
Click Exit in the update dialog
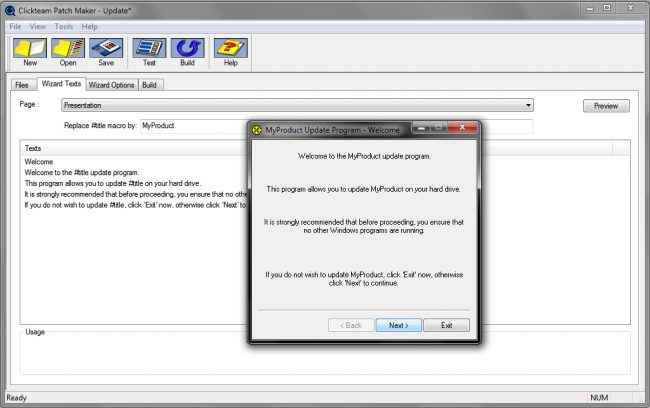(446, 325)
